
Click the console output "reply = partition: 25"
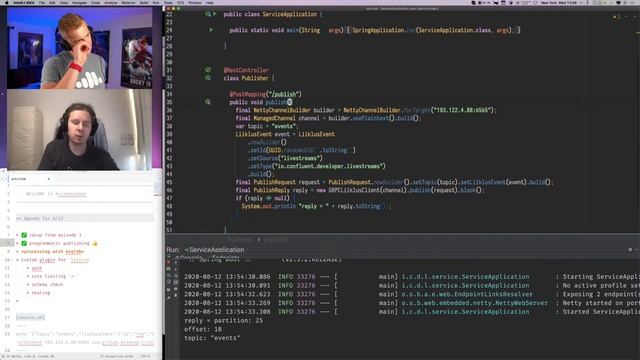coord(223,320)
